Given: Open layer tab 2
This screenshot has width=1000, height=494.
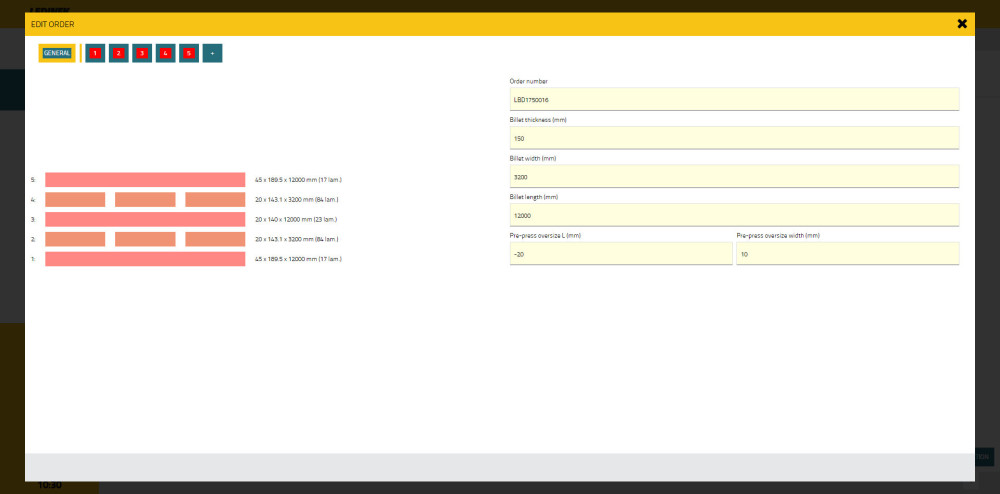Looking at the screenshot, I should pos(119,54).
